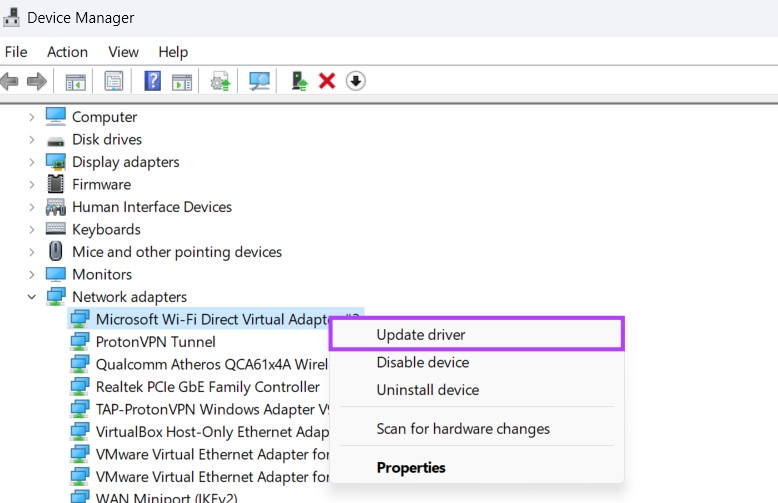
Task: Open the Action menu
Action: pos(67,52)
